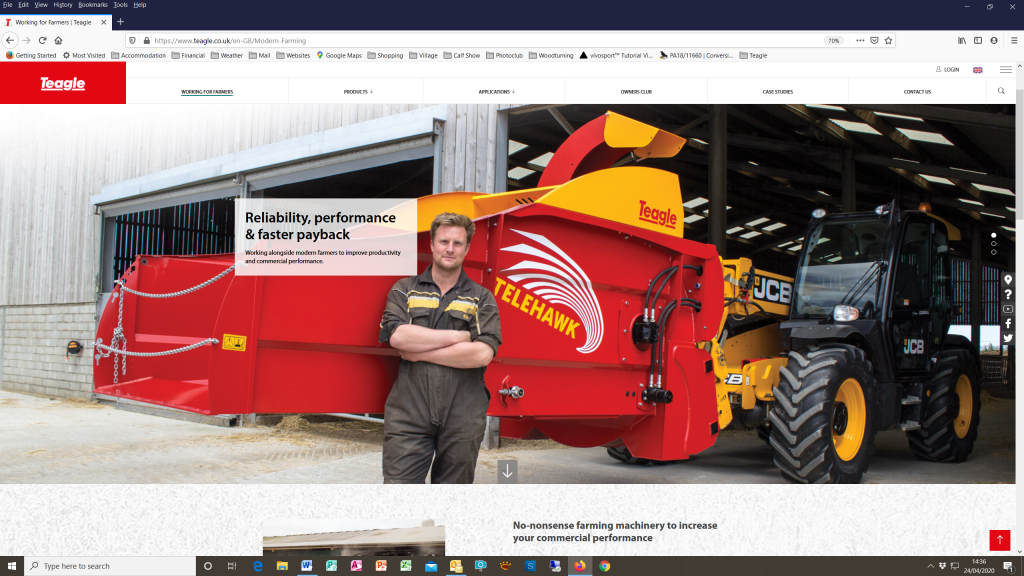Expand the Applications menu
The width and height of the screenshot is (1024, 576).
click(x=496, y=91)
